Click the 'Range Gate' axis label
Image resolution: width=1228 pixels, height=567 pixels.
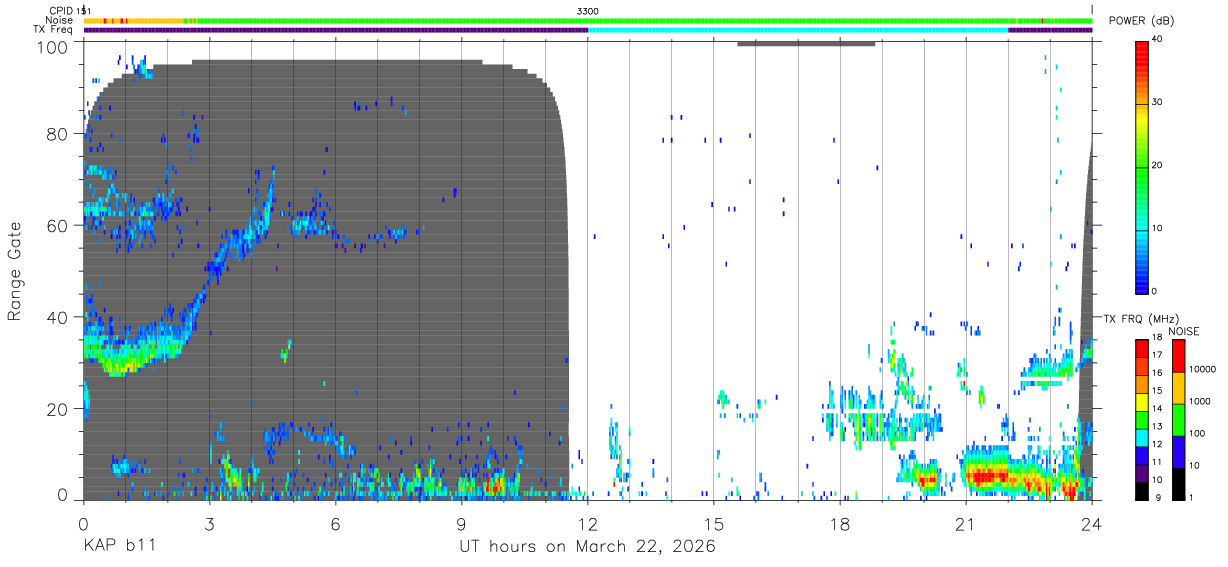(x=15, y=271)
